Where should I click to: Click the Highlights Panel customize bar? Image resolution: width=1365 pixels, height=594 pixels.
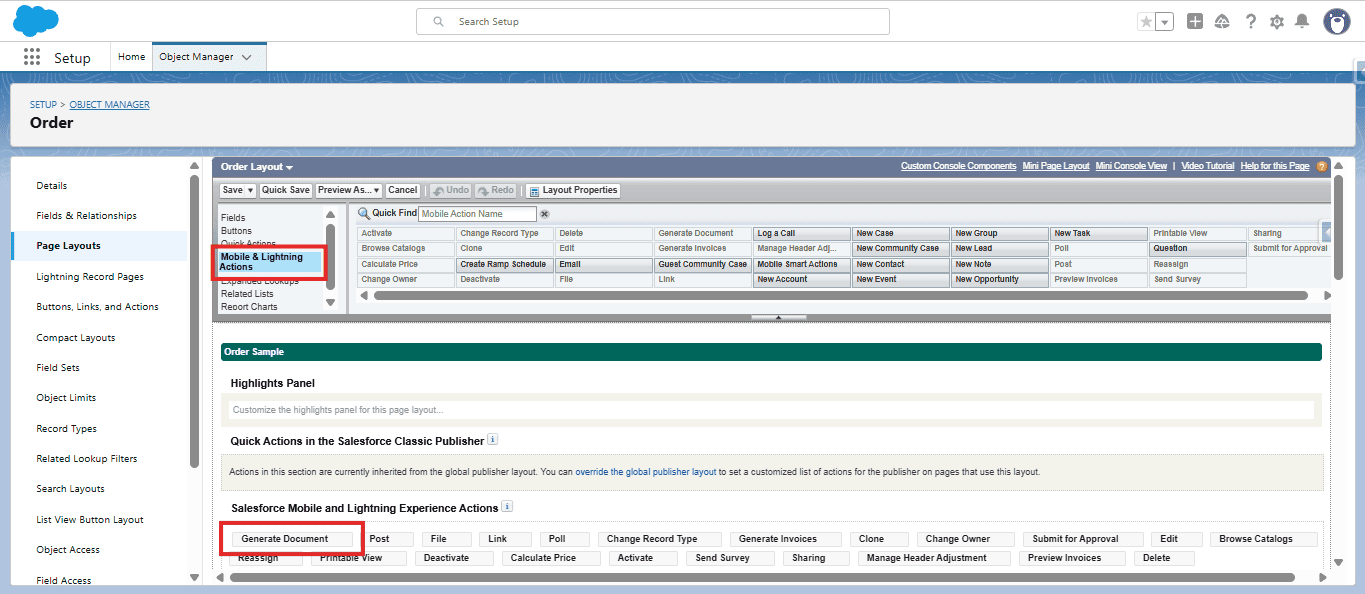[x=770, y=410]
